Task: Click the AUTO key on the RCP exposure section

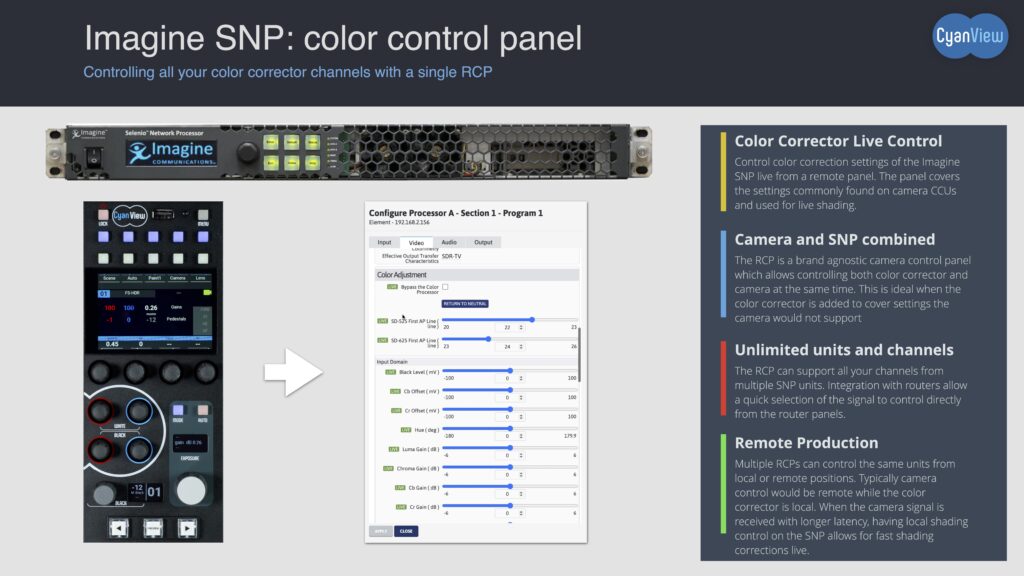Action: click(x=202, y=410)
